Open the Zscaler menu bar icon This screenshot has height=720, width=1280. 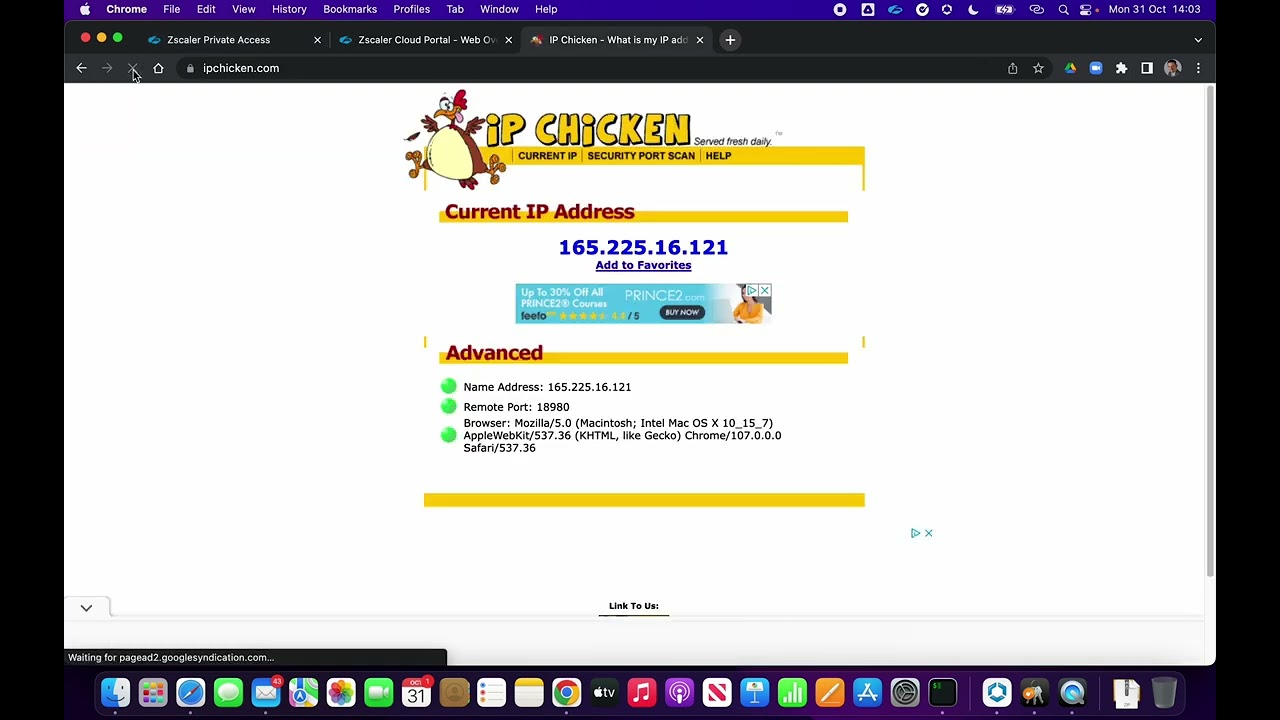[x=895, y=9]
